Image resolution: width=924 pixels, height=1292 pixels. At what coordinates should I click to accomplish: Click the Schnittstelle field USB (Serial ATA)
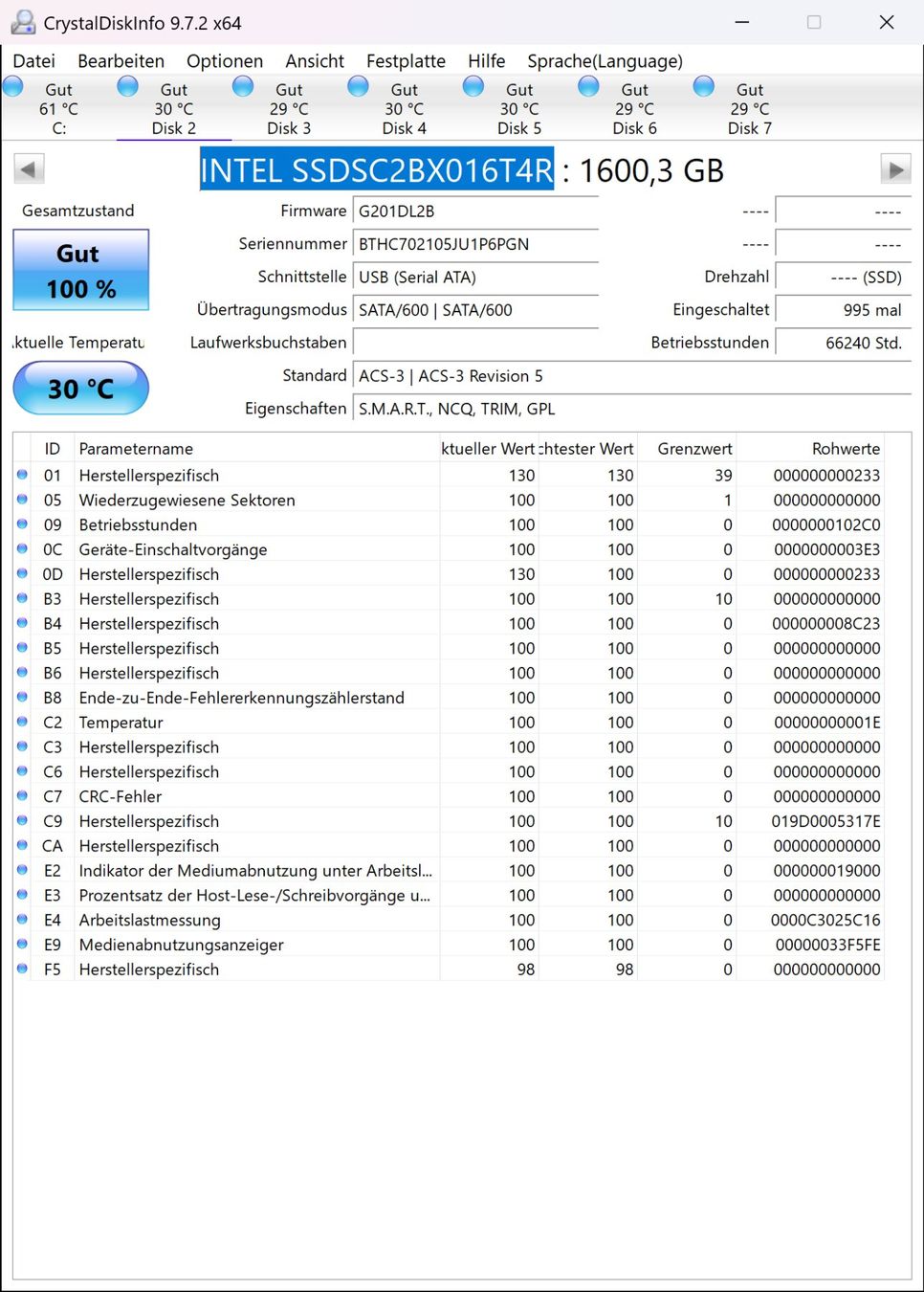point(475,277)
